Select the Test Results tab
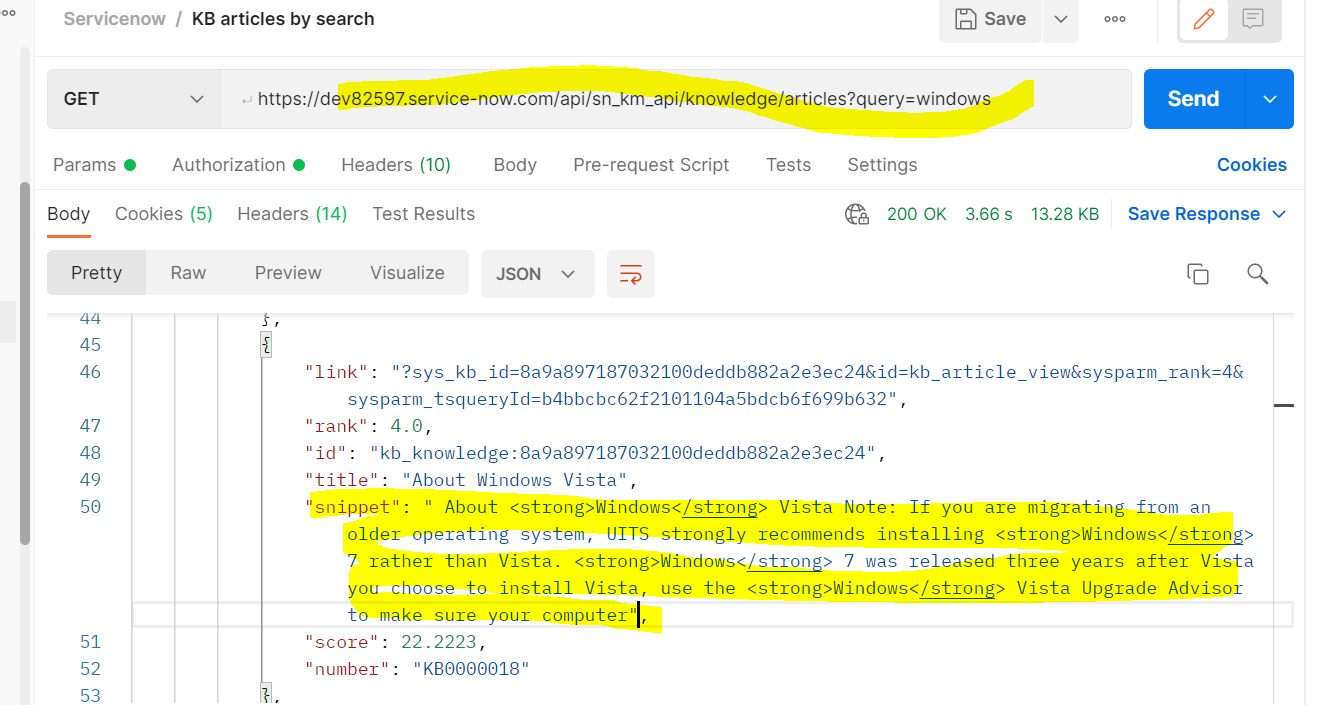The height and width of the screenshot is (705, 1320). (423, 214)
